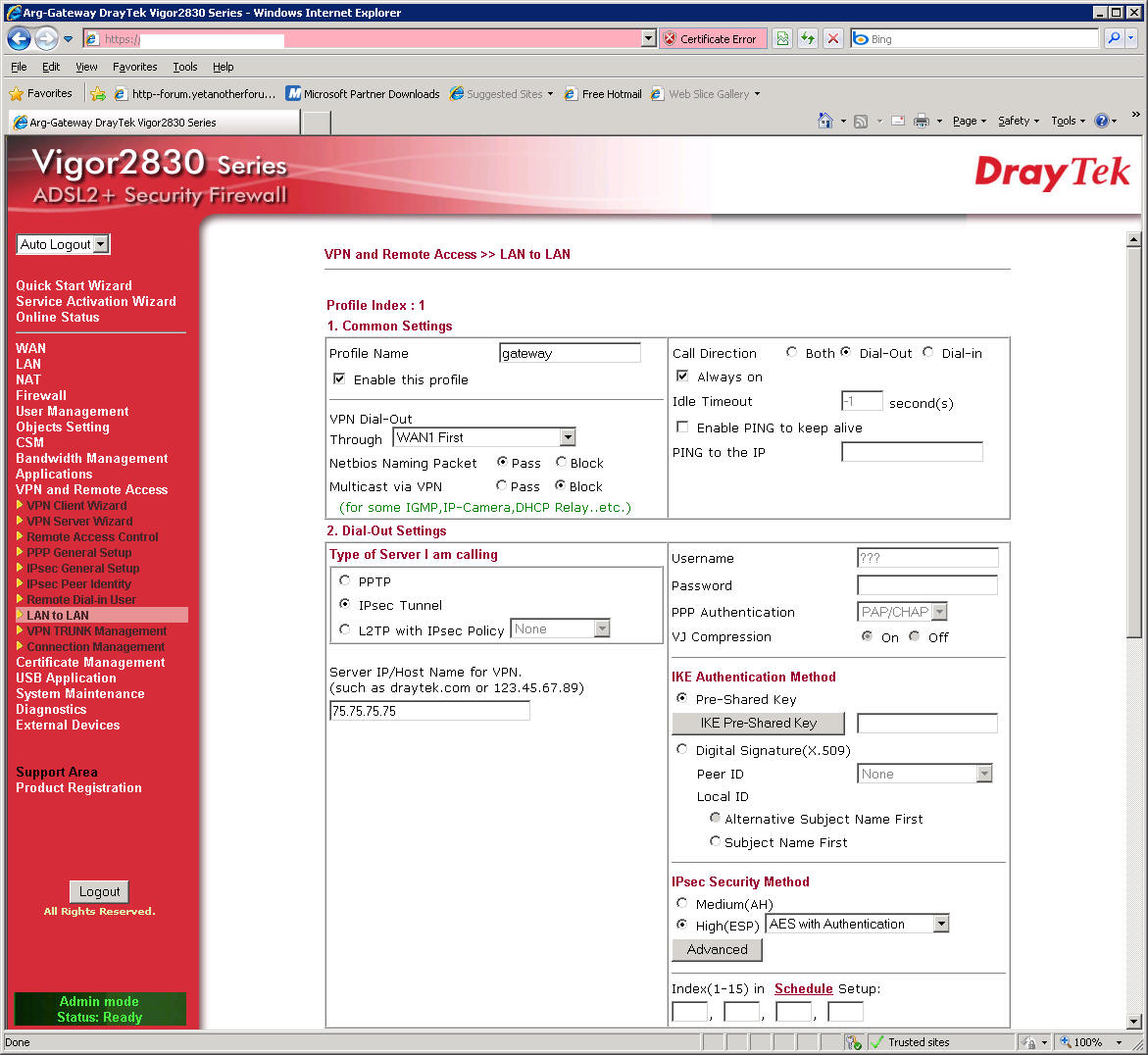Expand the Page menu dropdown
Screen dimensions: 1148x1055
[970, 121]
